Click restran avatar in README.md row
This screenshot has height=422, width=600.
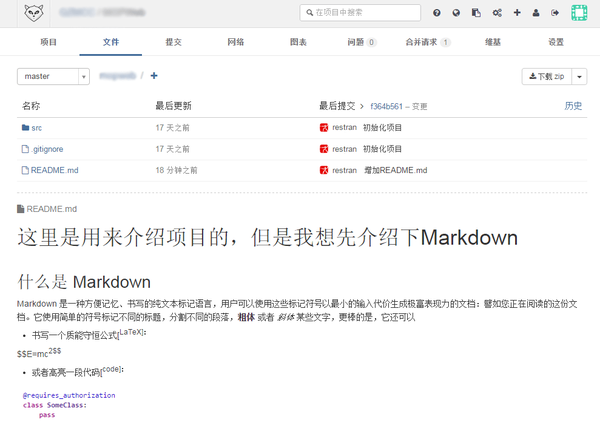pos(324,170)
